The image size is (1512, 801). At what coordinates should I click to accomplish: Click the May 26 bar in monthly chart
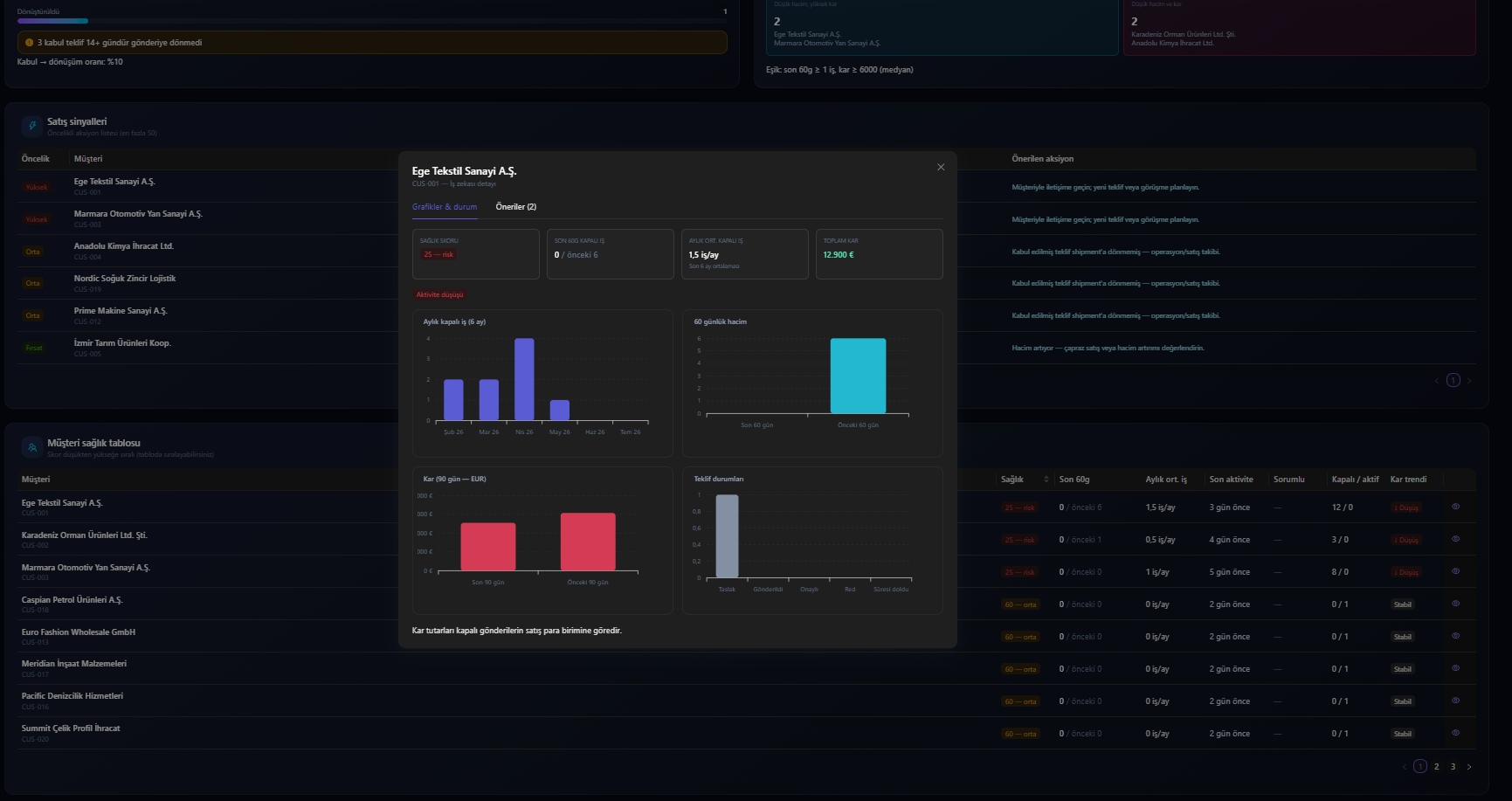[x=560, y=411]
